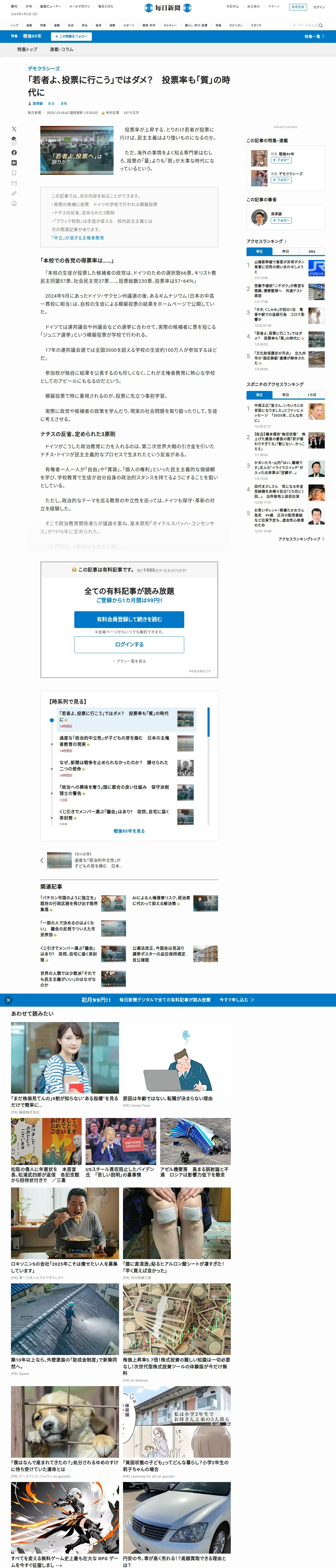The image size is (336, 1568).
Task: Open the article's lead image
Action: click(77, 150)
